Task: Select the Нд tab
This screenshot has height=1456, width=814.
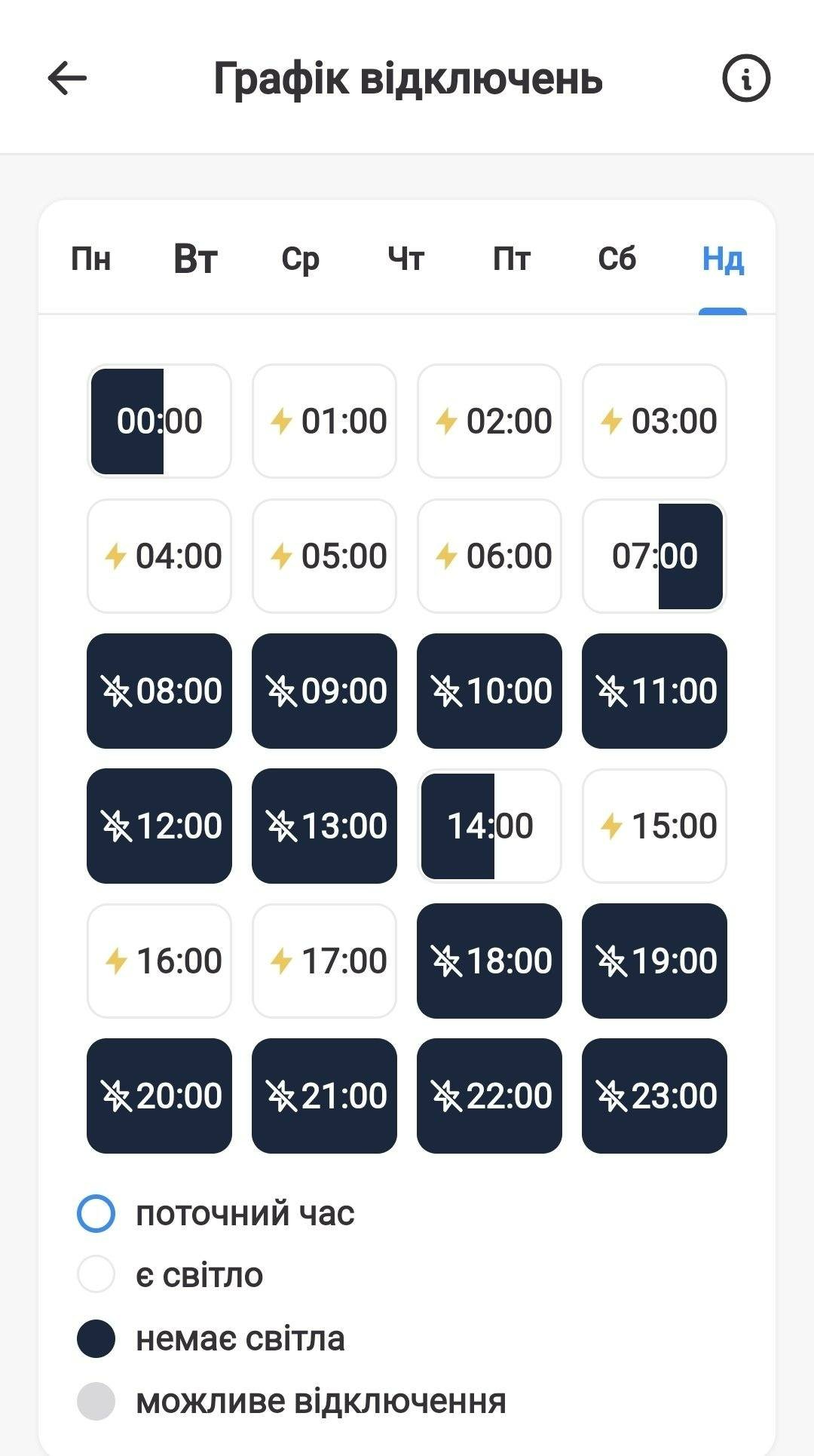Action: pos(723,259)
